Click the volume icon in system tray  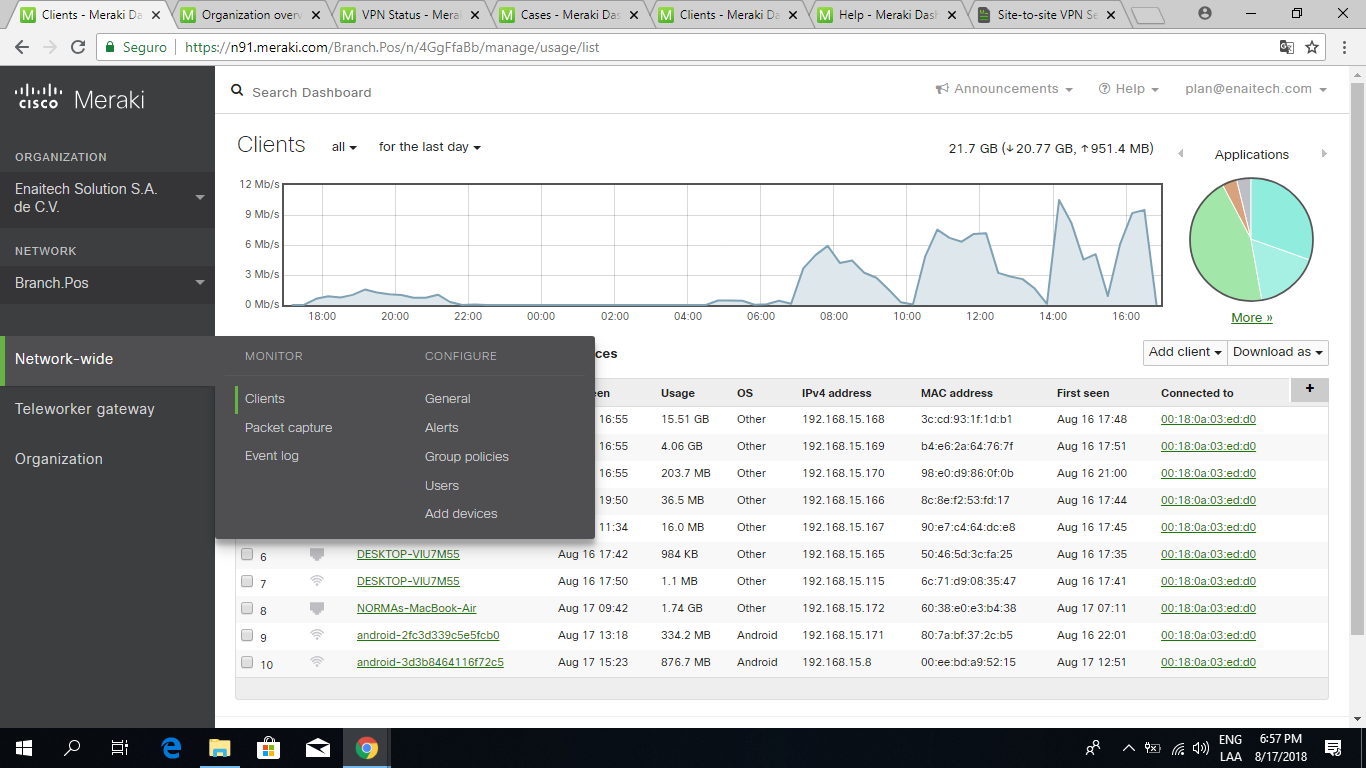click(1201, 748)
